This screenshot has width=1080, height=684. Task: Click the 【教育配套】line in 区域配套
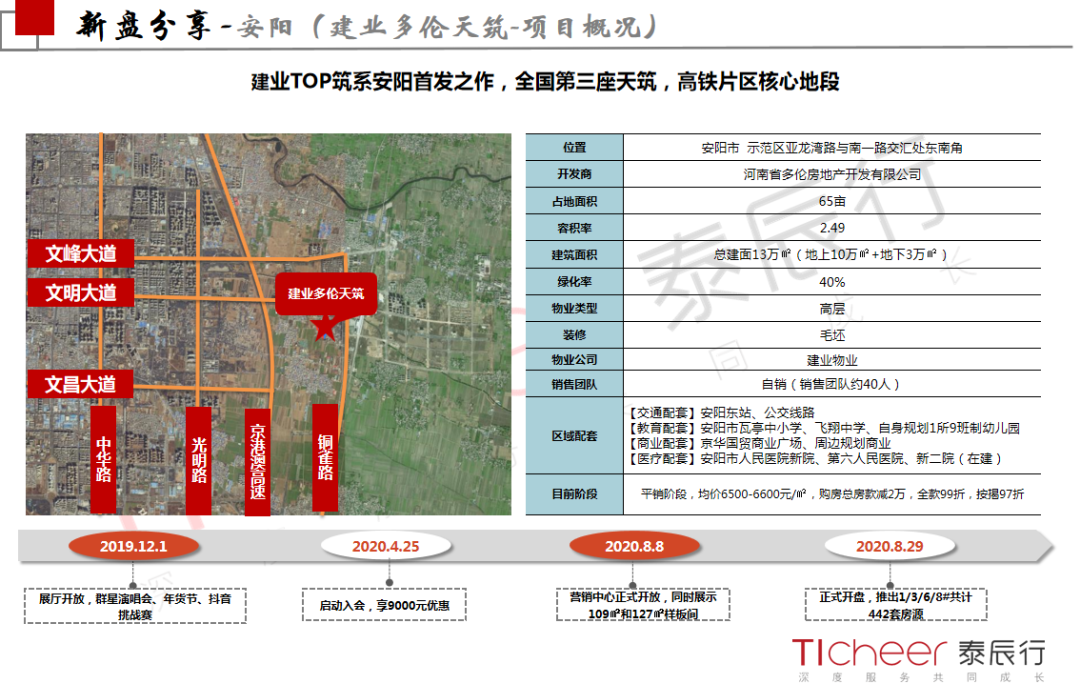[823, 428]
